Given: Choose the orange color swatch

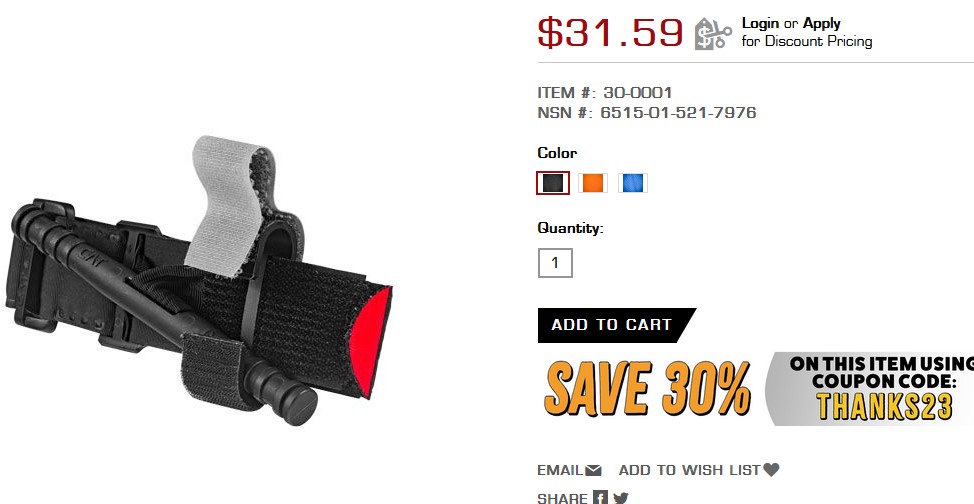Looking at the screenshot, I should [593, 183].
